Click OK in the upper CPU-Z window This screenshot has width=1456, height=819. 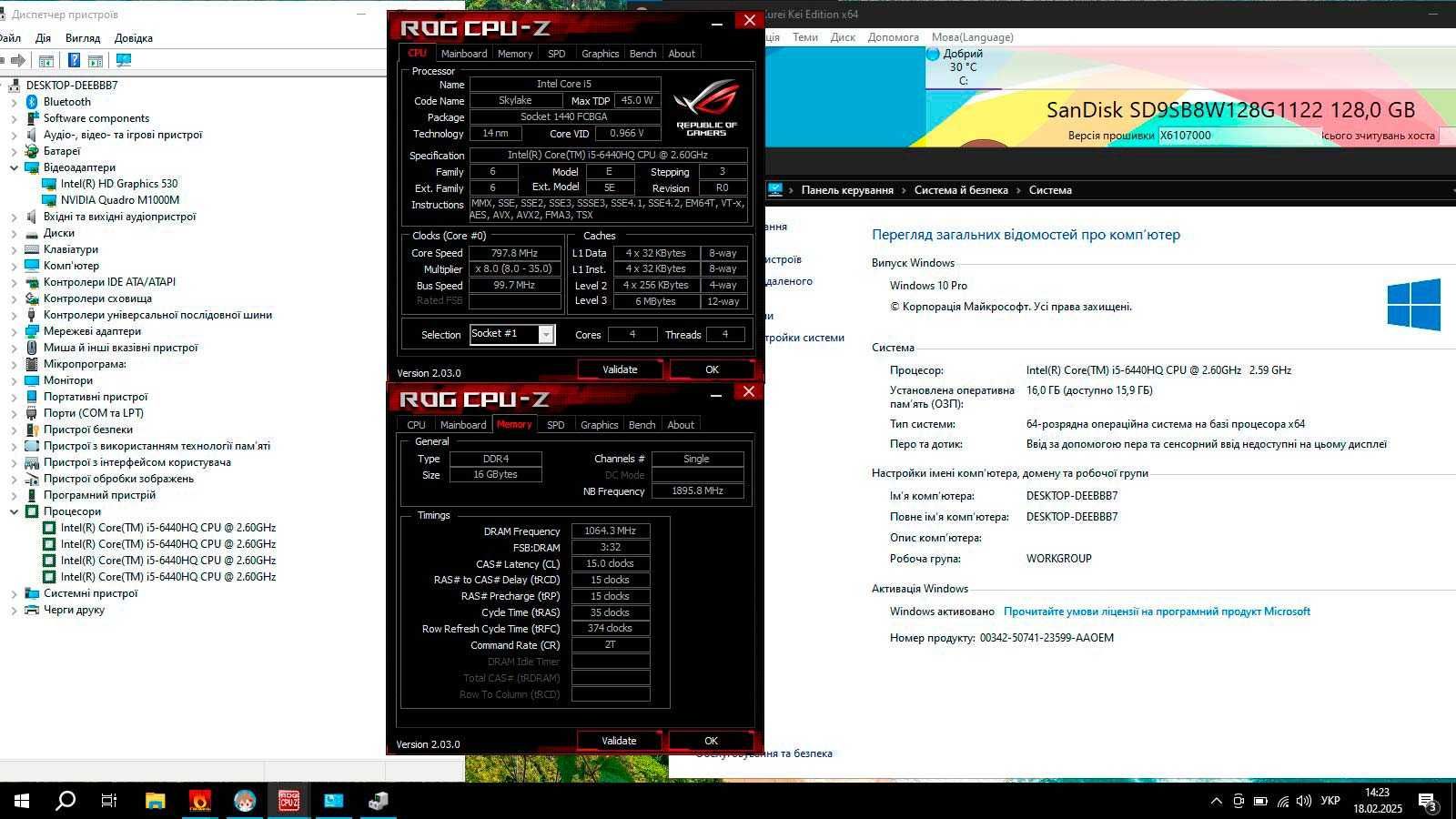pos(712,369)
